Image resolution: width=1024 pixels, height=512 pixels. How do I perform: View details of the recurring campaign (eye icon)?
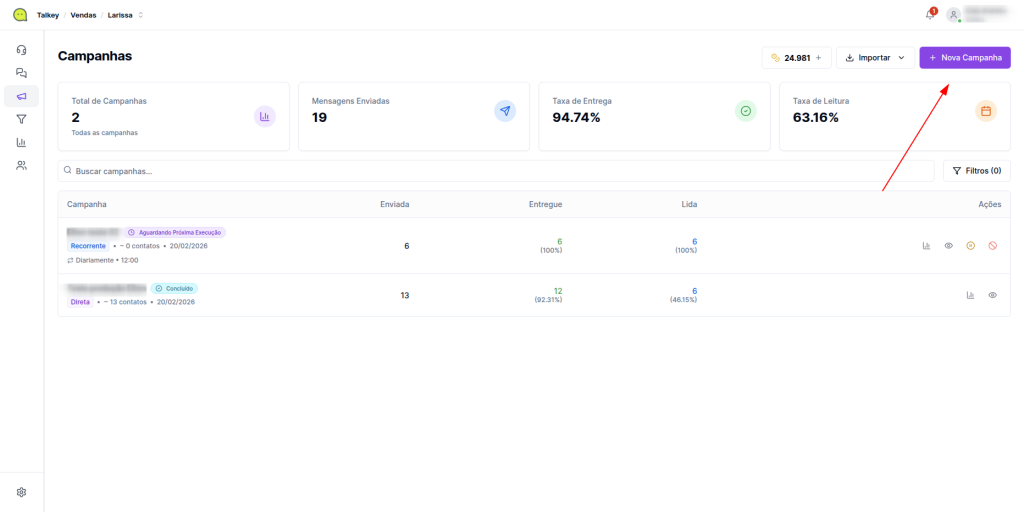point(948,245)
